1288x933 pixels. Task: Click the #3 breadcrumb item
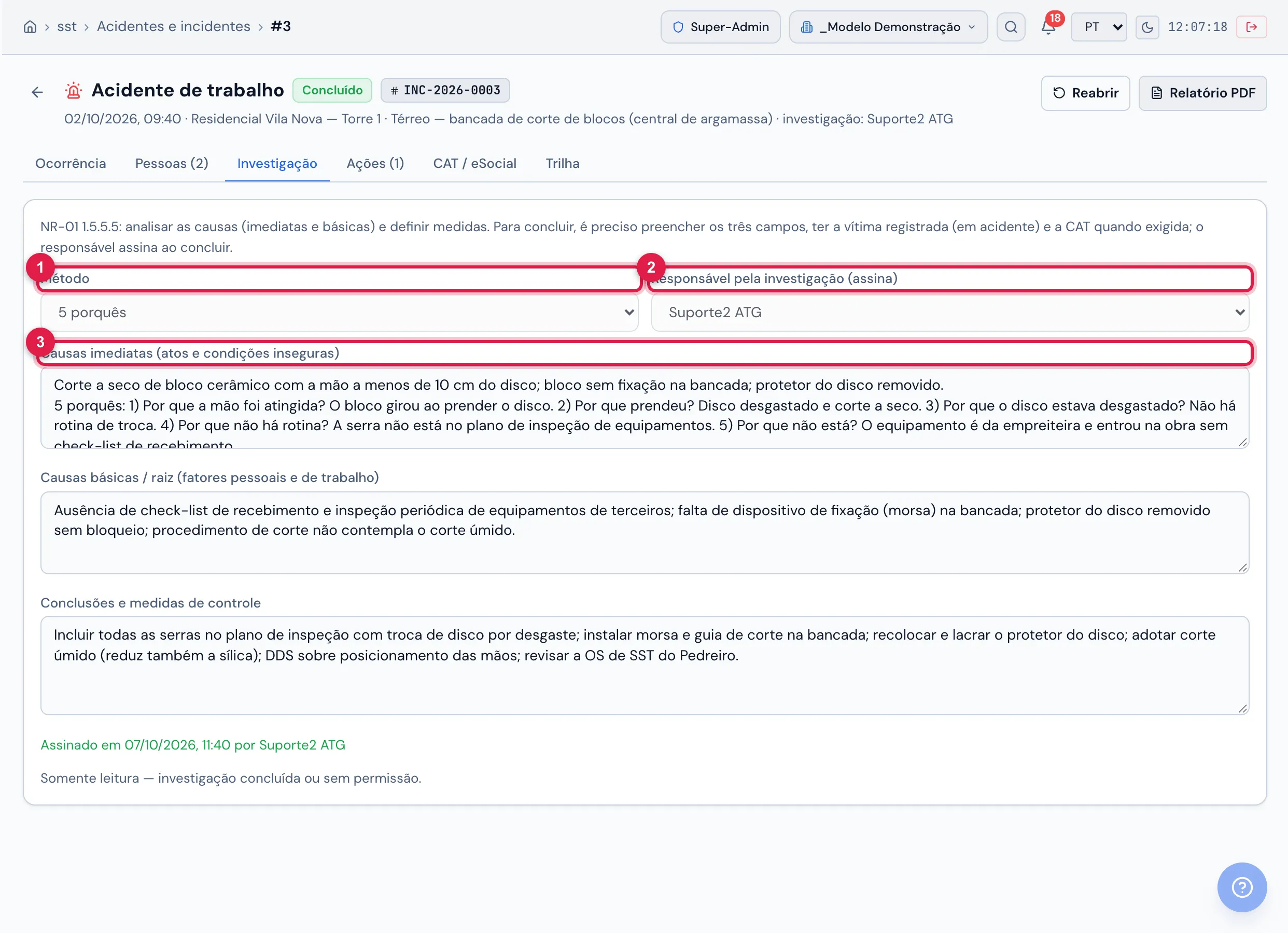[x=281, y=26]
